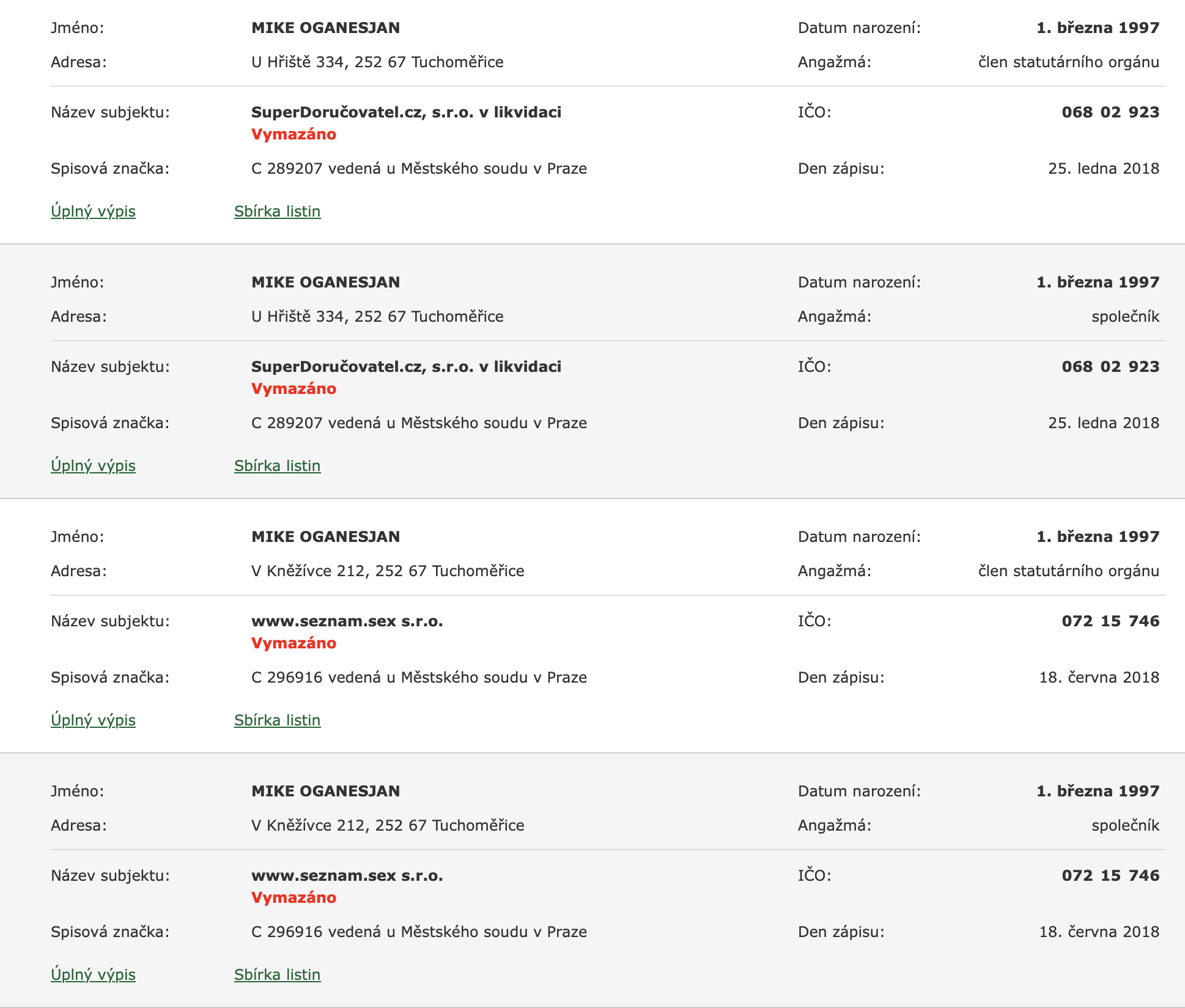The height and width of the screenshot is (1008, 1185).
Task: Open Sbírka listin for SuperDoručovatel společník record
Action: point(277,465)
